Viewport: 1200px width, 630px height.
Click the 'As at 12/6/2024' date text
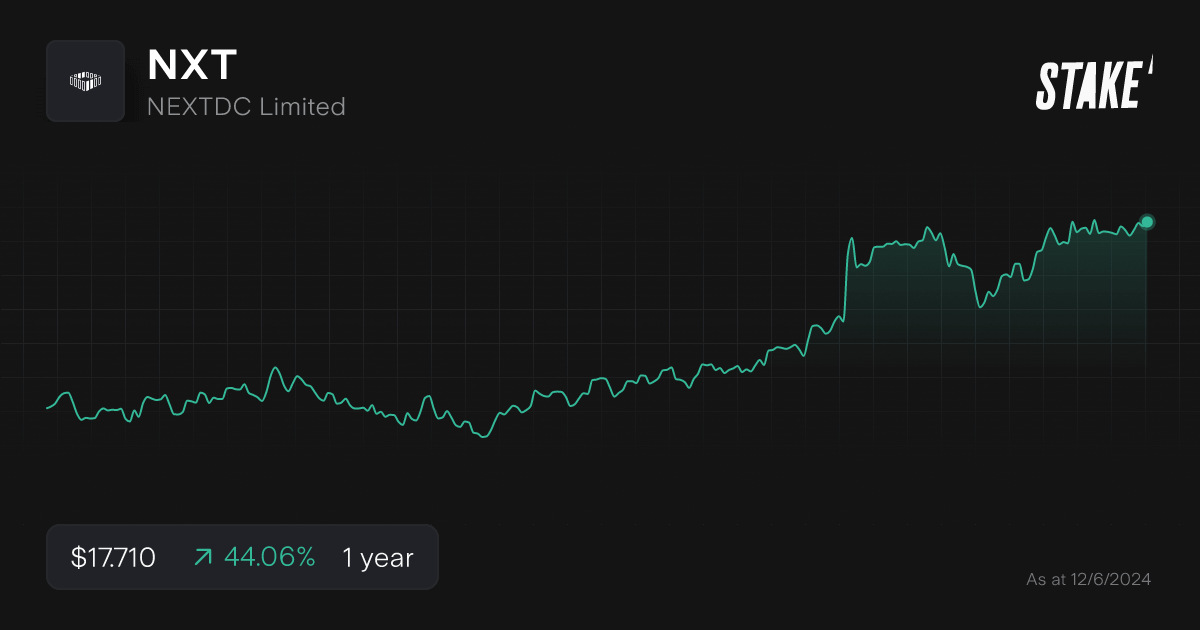click(x=1088, y=579)
